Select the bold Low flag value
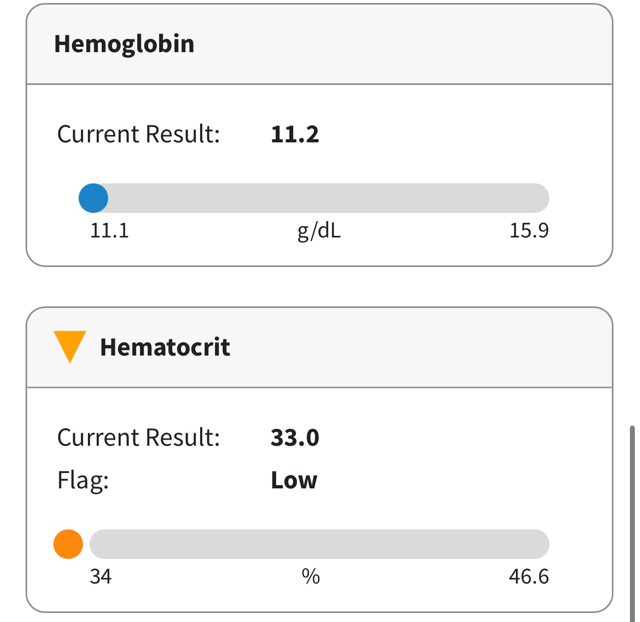Viewport: 640px width, 622px height. point(294,480)
